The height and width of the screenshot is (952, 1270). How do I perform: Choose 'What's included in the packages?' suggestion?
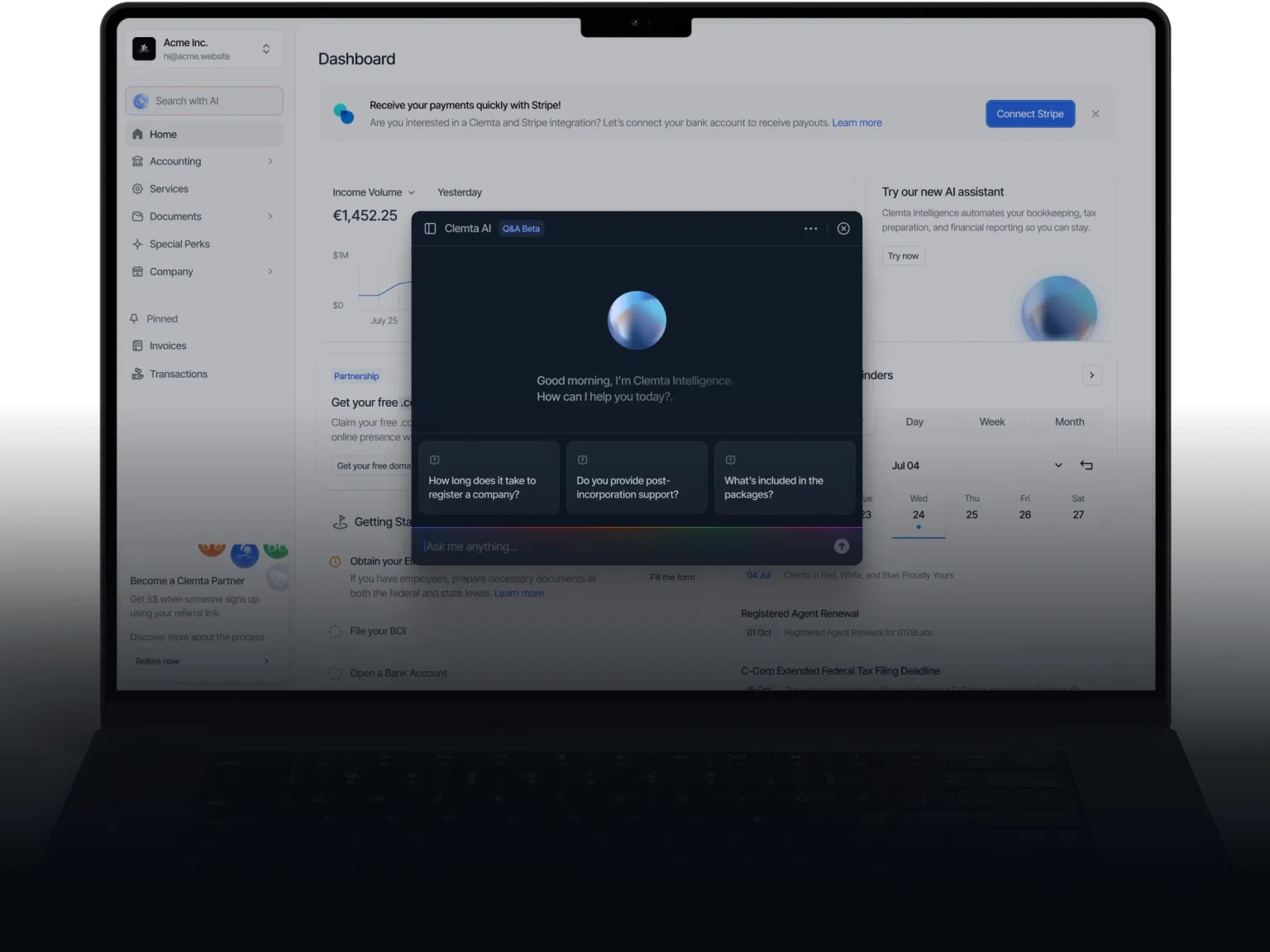click(785, 478)
